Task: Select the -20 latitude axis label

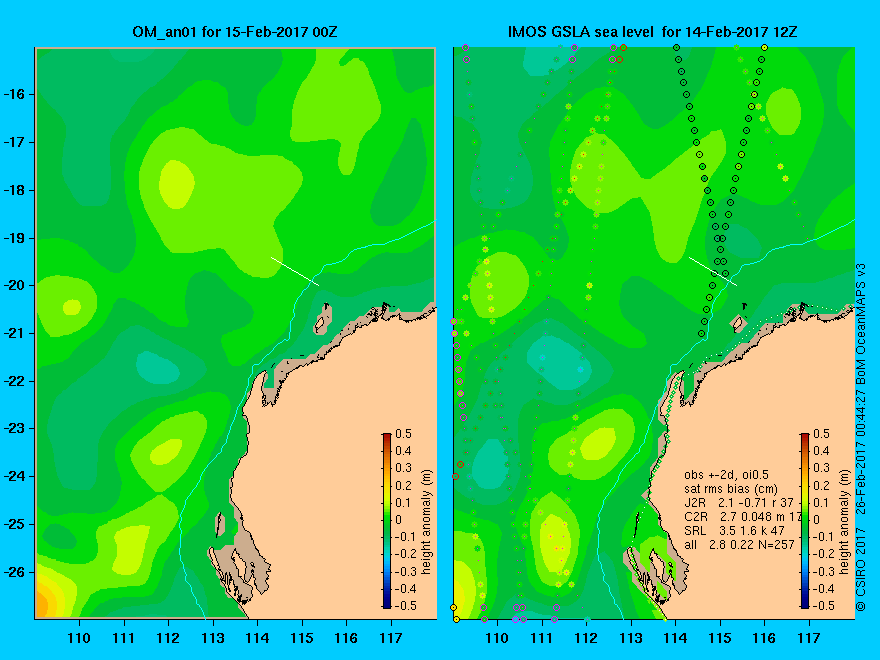Action: tap(16, 286)
